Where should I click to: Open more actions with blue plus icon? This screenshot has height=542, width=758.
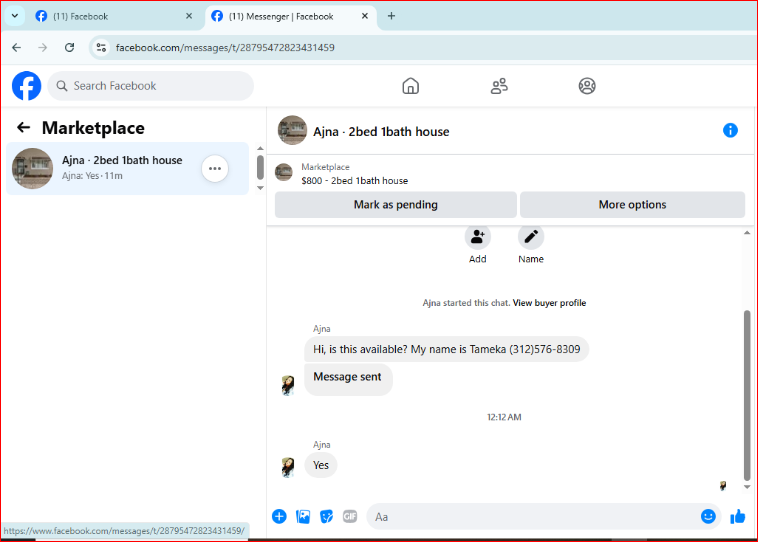tap(279, 516)
